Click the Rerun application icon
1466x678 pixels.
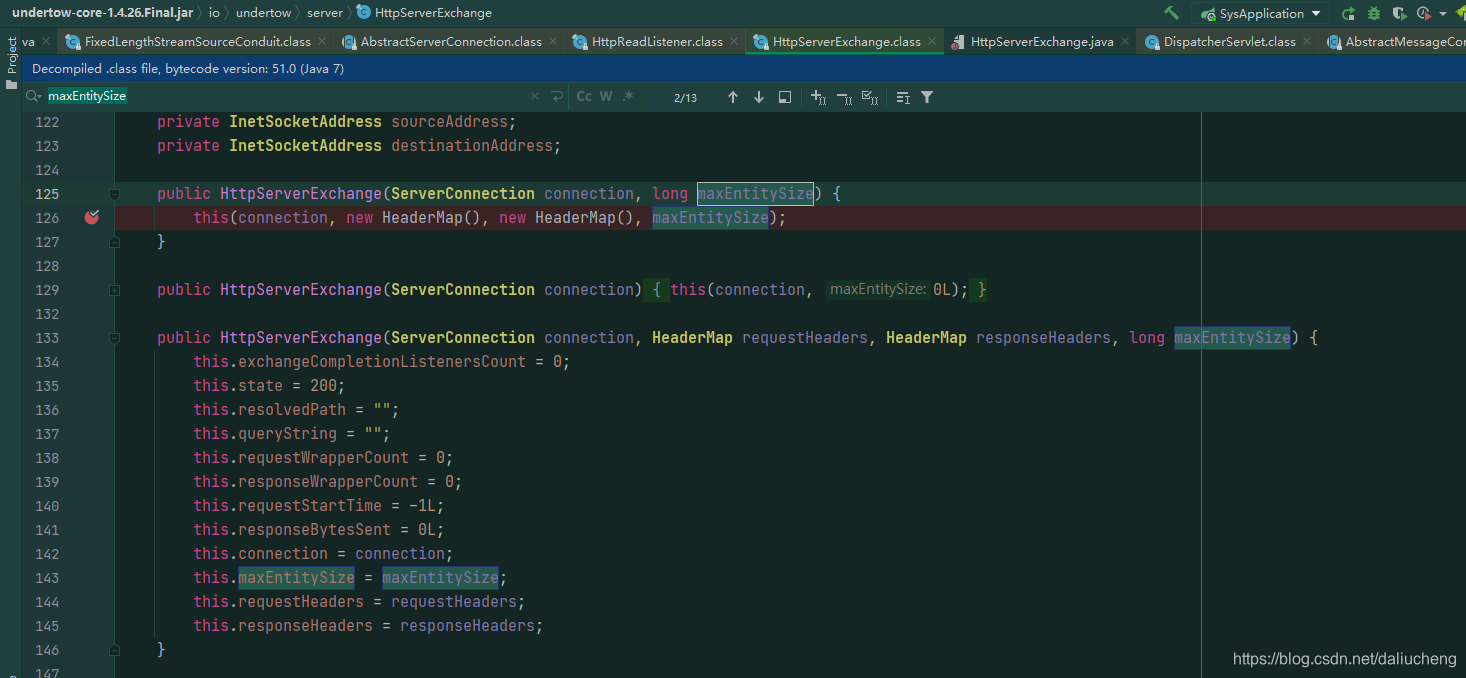(1348, 13)
